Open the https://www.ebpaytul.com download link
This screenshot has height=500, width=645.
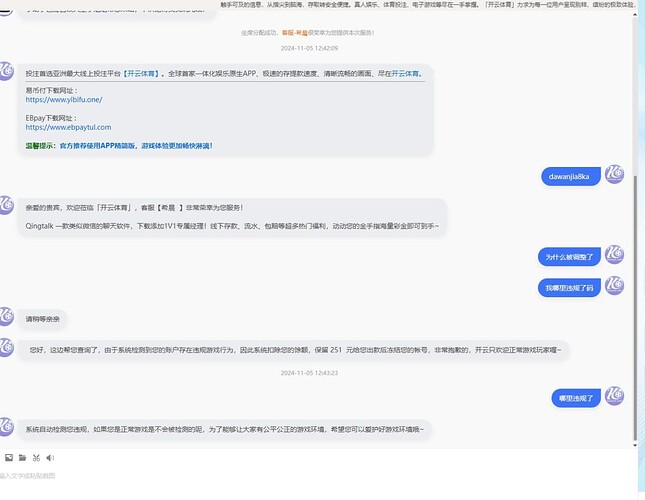[x=68, y=127]
